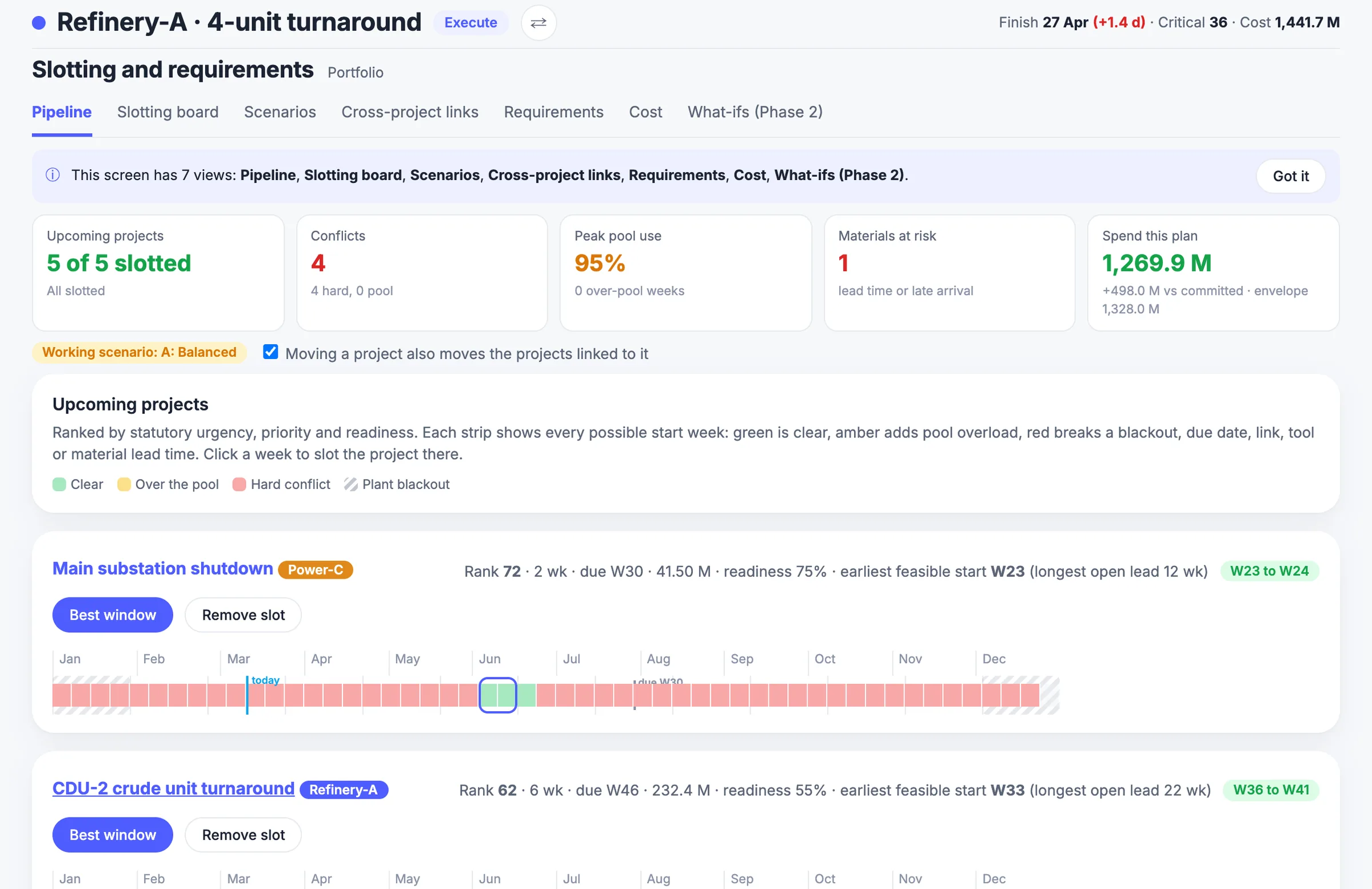Open the Slotting board tab
The height and width of the screenshot is (889, 1372).
click(167, 112)
